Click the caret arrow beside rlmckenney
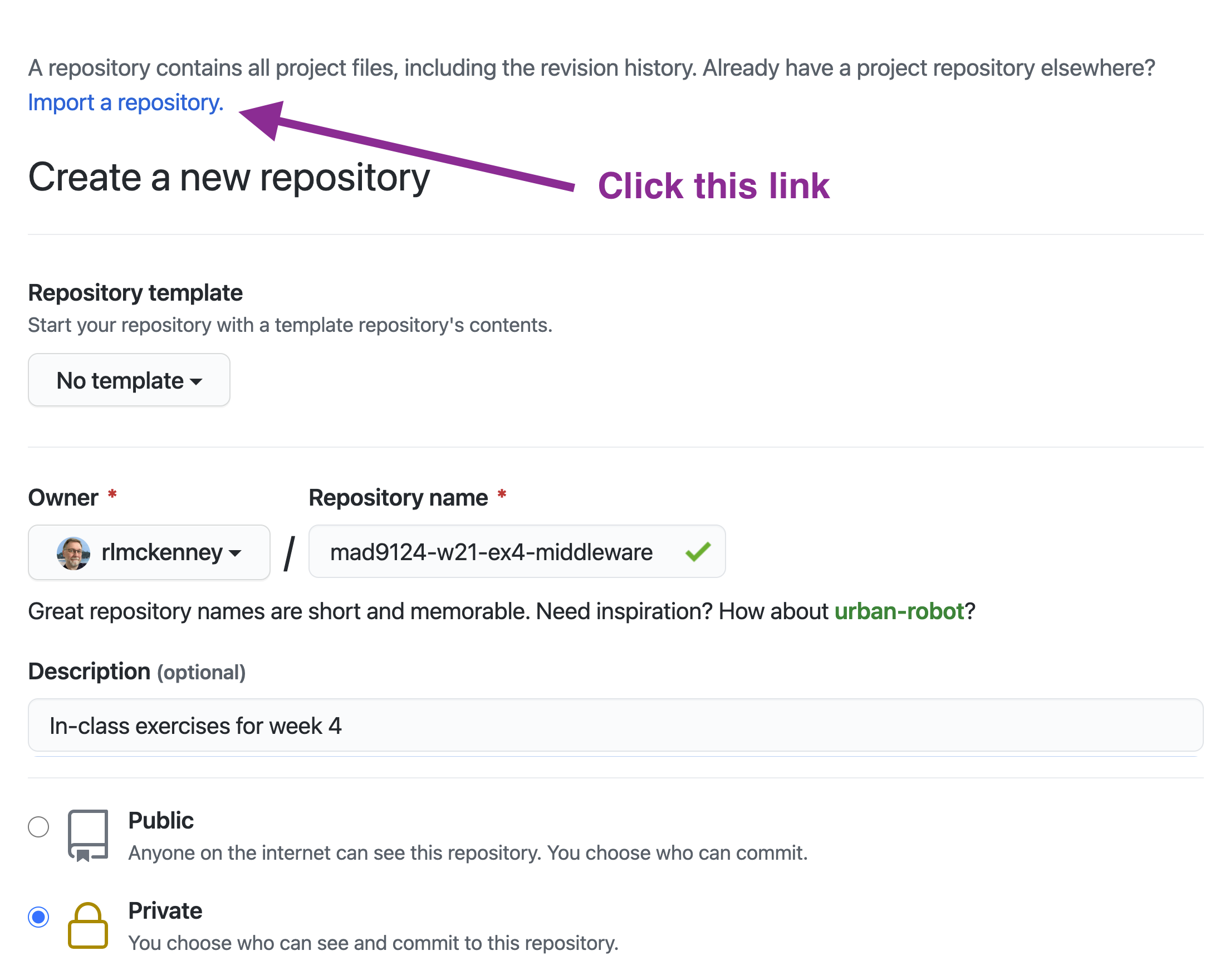The image size is (1225, 980). pyautogui.click(x=234, y=553)
